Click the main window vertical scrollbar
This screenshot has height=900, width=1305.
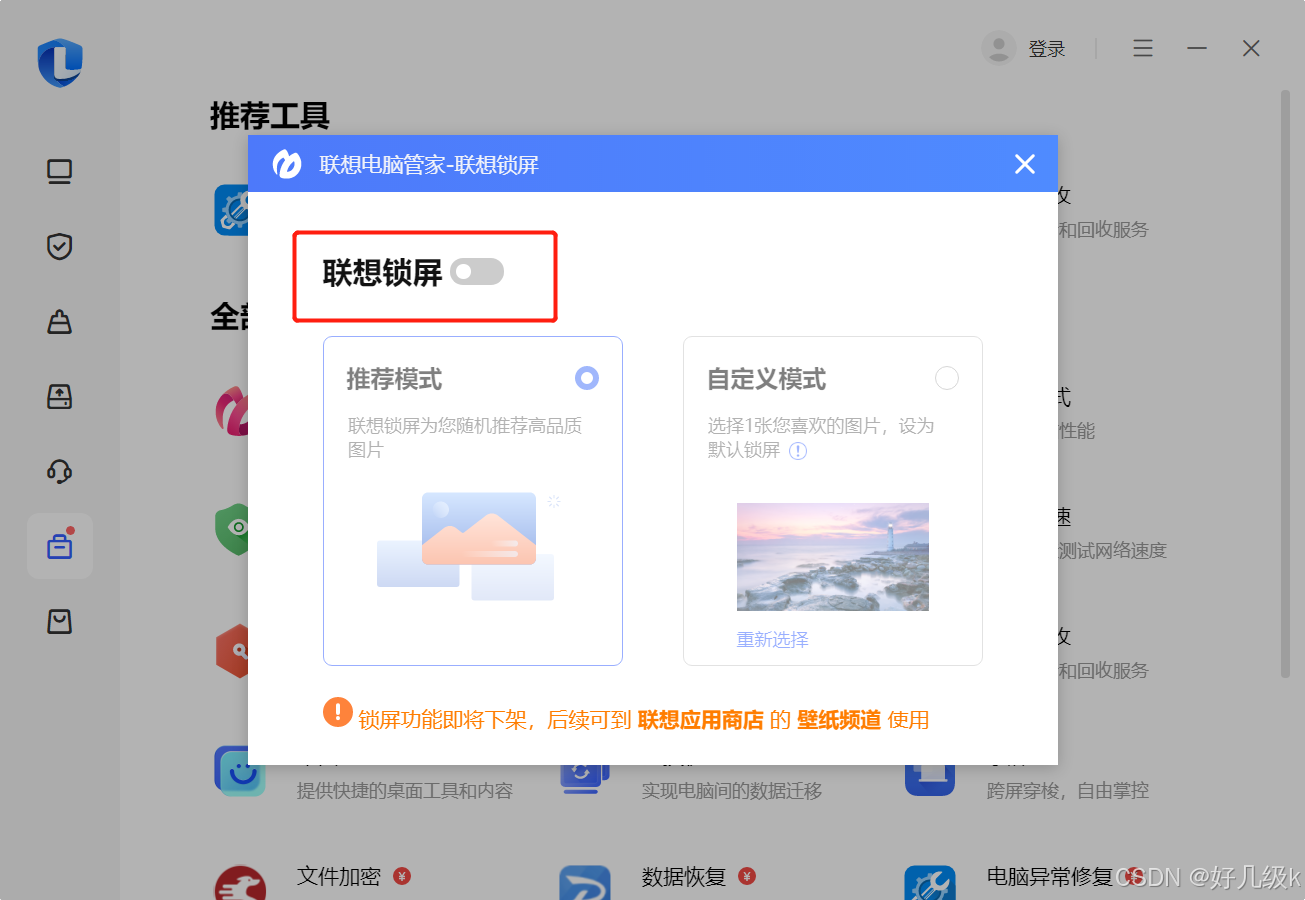tap(1286, 385)
